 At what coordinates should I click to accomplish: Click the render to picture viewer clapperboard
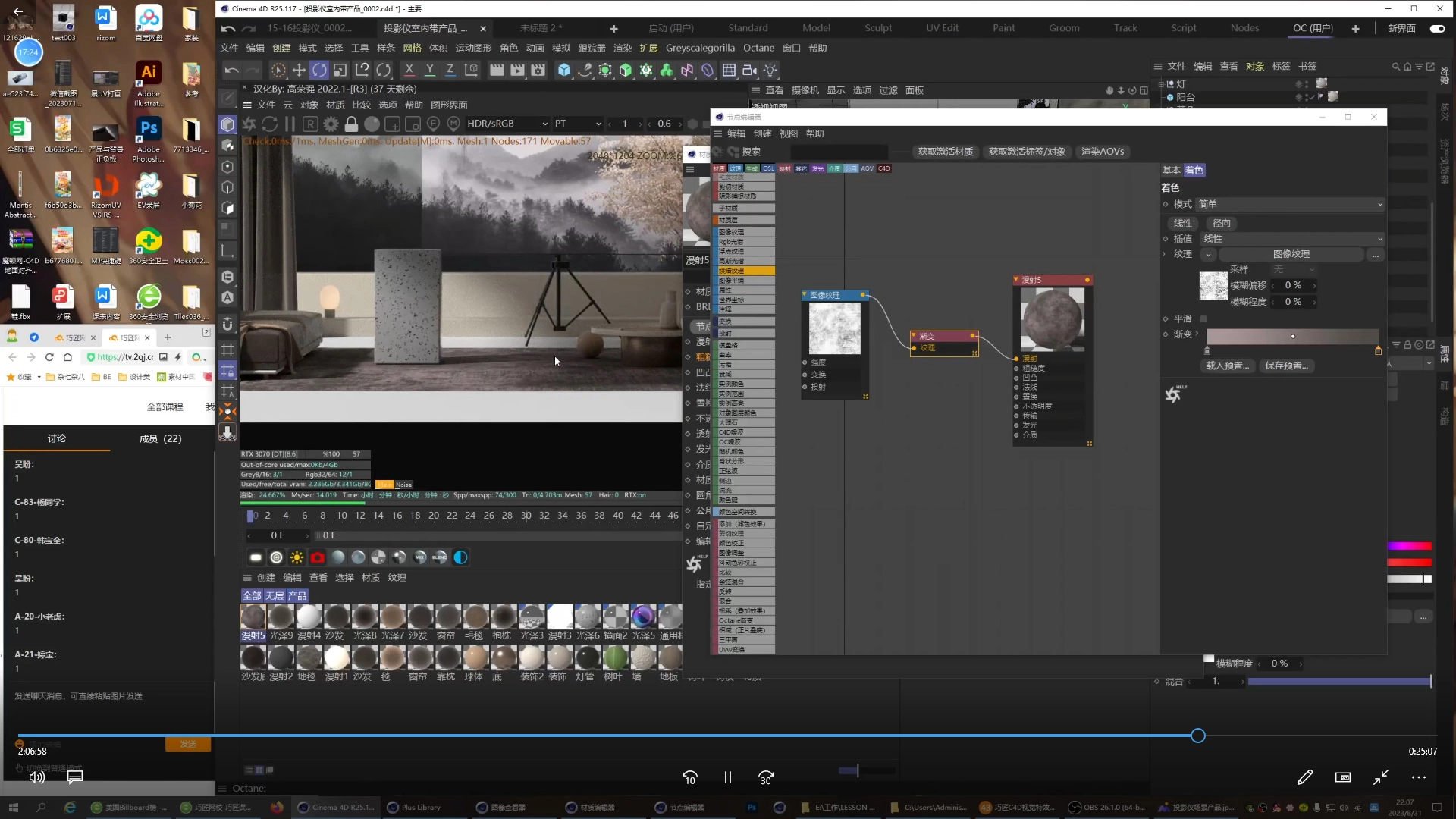pyautogui.click(x=517, y=70)
